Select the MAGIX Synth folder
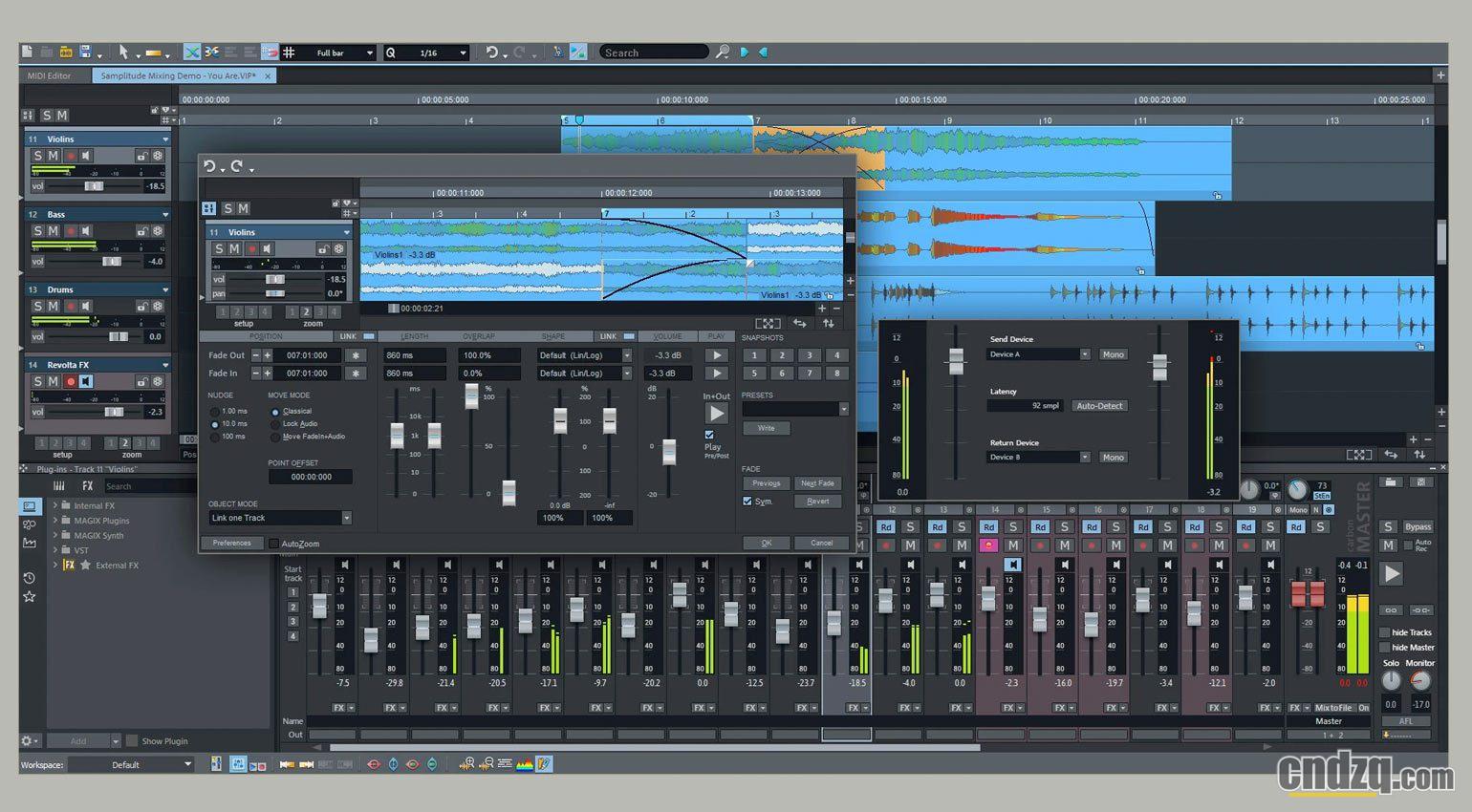This screenshot has height=812, width=1472. coord(98,536)
